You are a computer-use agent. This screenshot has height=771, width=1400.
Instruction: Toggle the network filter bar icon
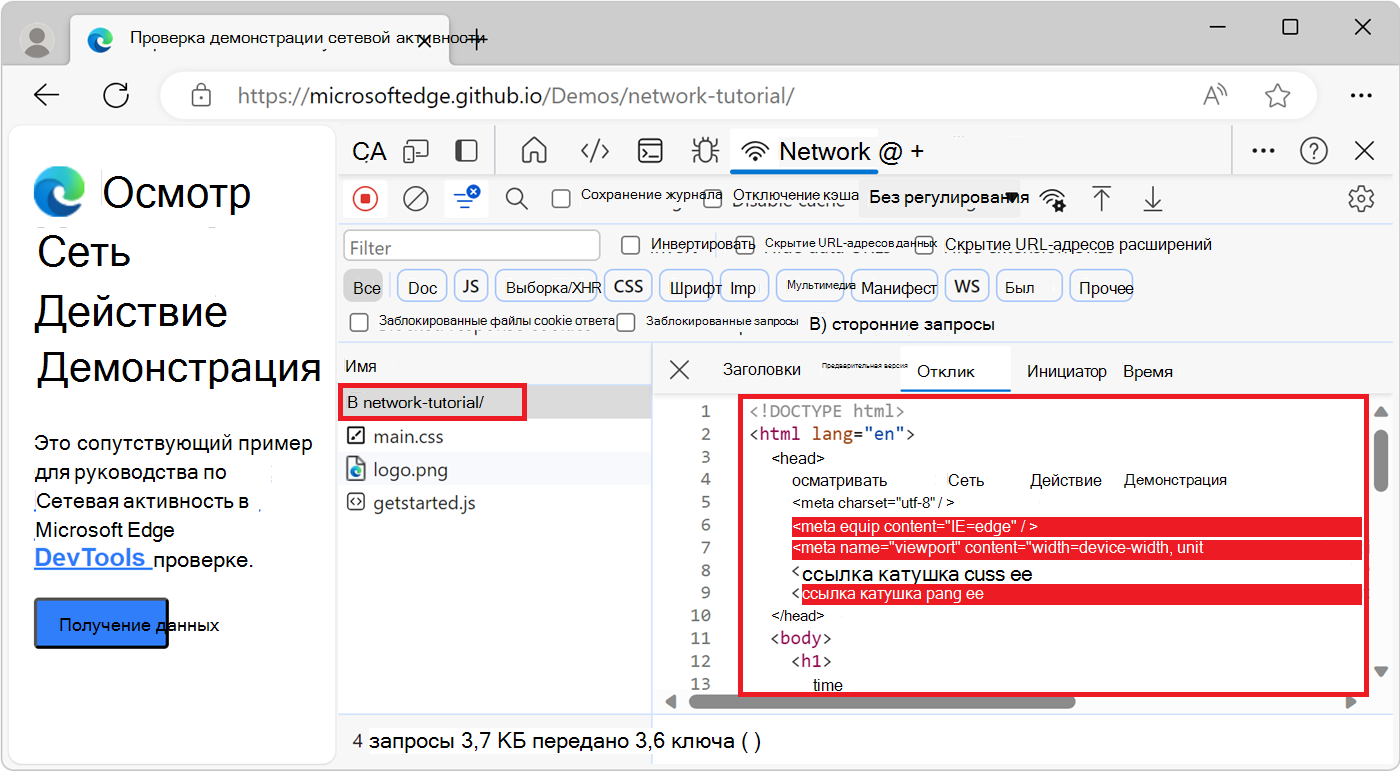point(466,199)
